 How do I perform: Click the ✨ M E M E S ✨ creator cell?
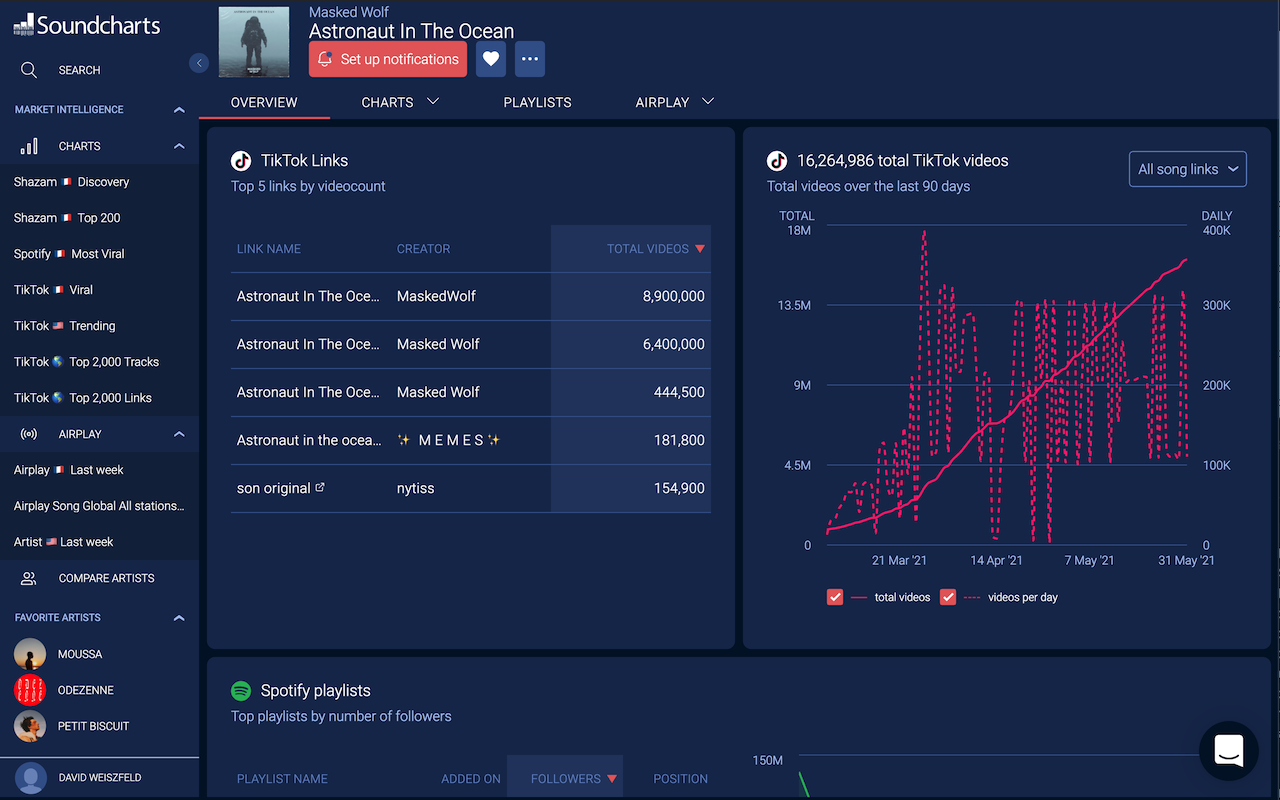pos(449,440)
